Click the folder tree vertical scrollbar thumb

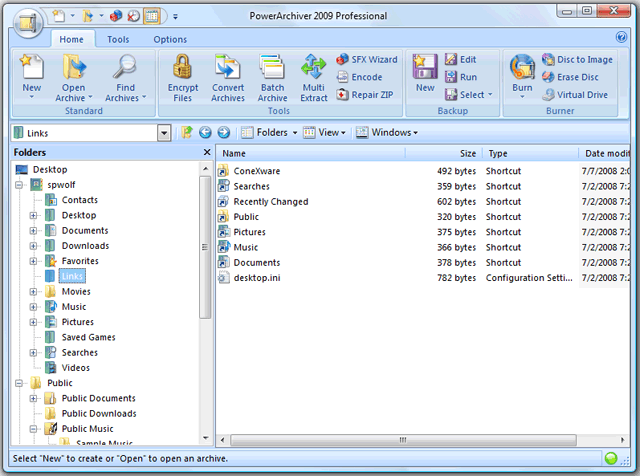[x=205, y=247]
